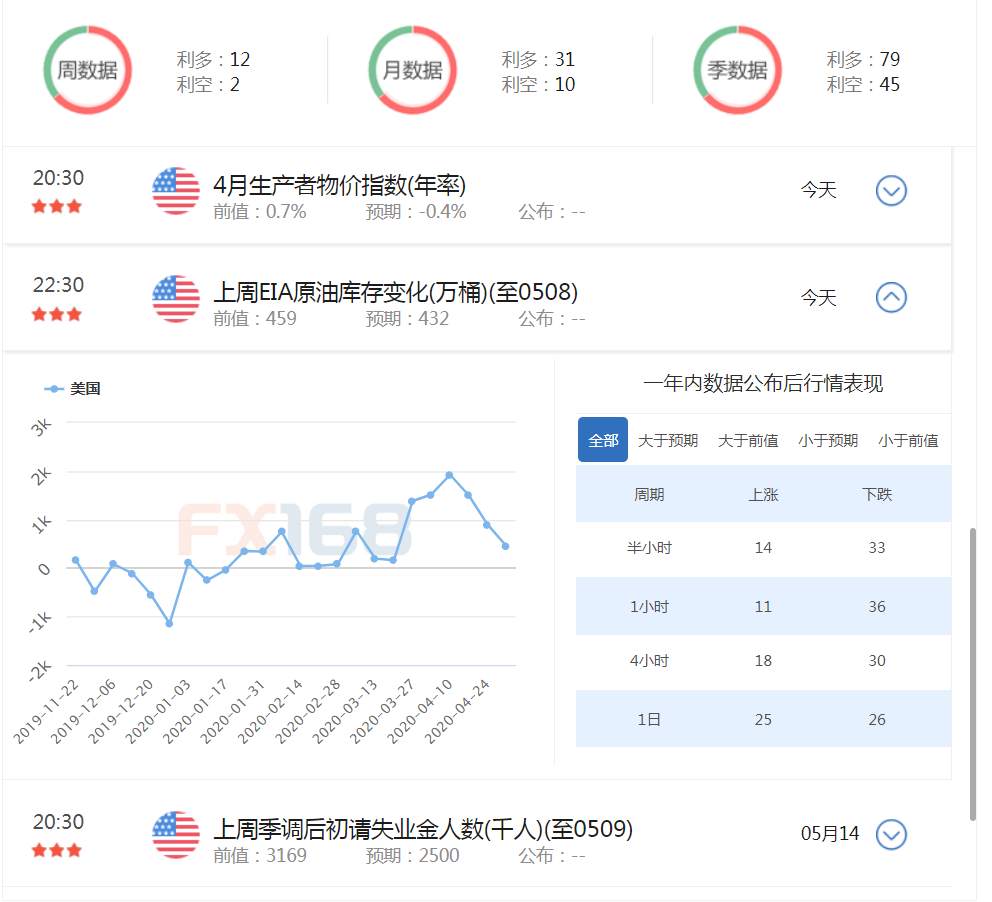Screen dimensions: 992x902
Task: Click 前值:459 text
Action: pos(255,318)
